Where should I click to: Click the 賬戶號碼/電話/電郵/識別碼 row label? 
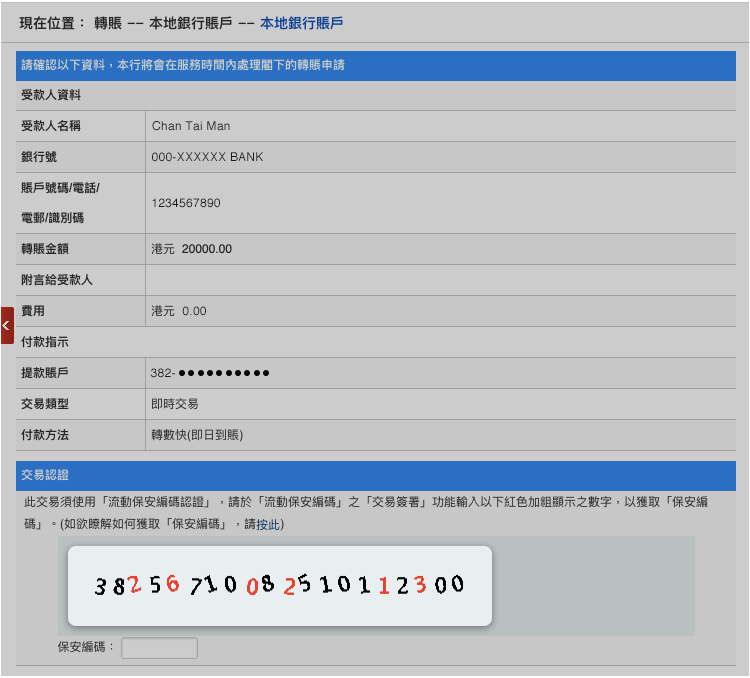pos(61,203)
